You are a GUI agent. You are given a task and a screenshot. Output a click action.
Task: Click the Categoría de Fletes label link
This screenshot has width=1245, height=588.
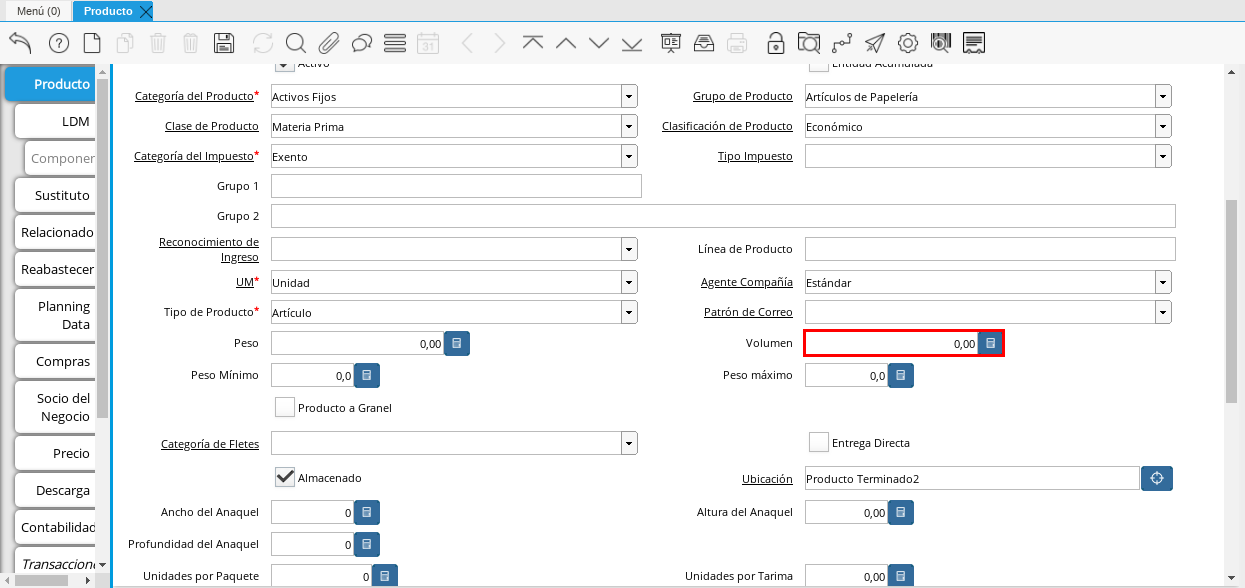click(x=210, y=443)
